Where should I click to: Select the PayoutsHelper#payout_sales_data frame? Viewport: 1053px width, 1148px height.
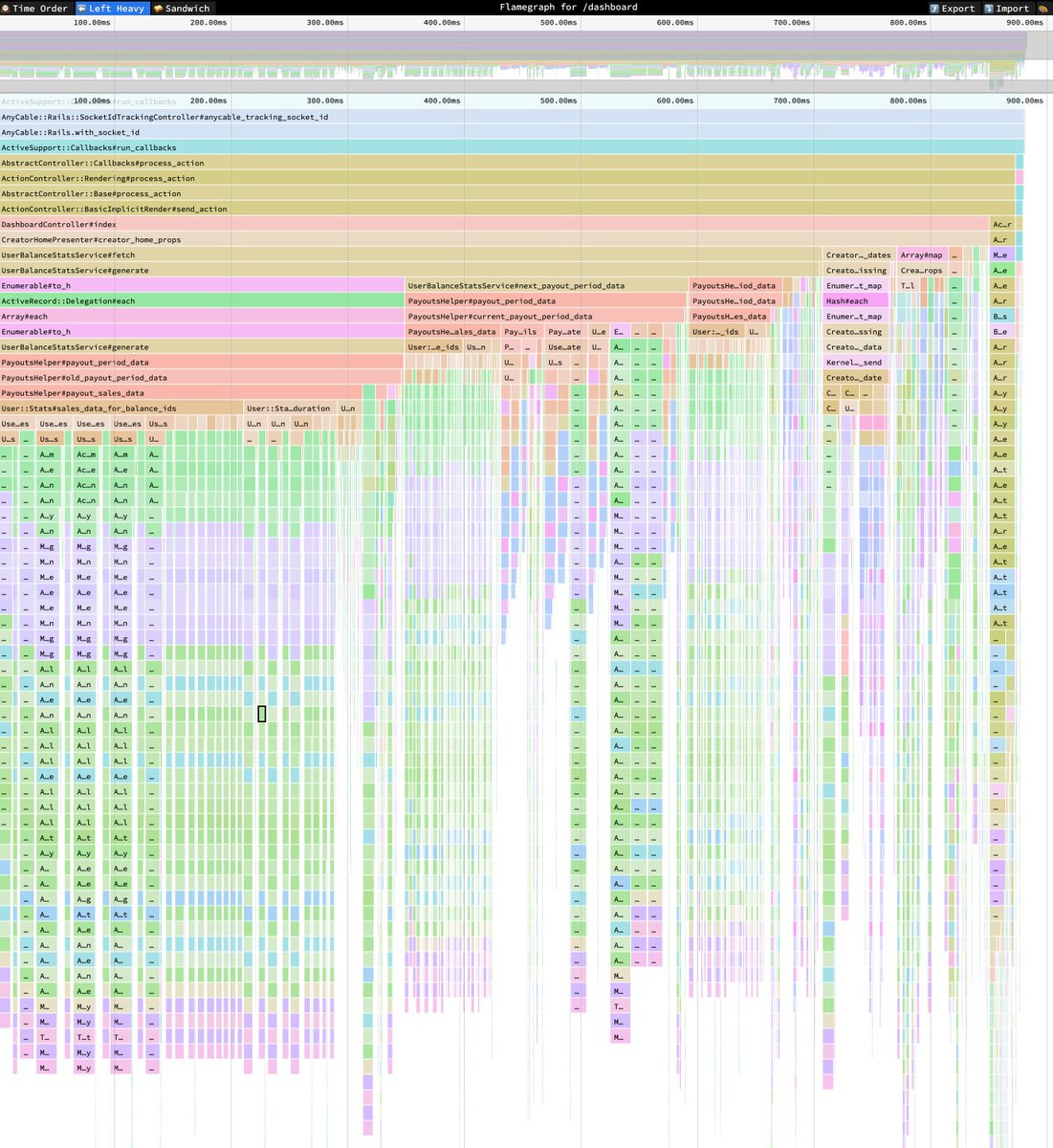pos(181,392)
